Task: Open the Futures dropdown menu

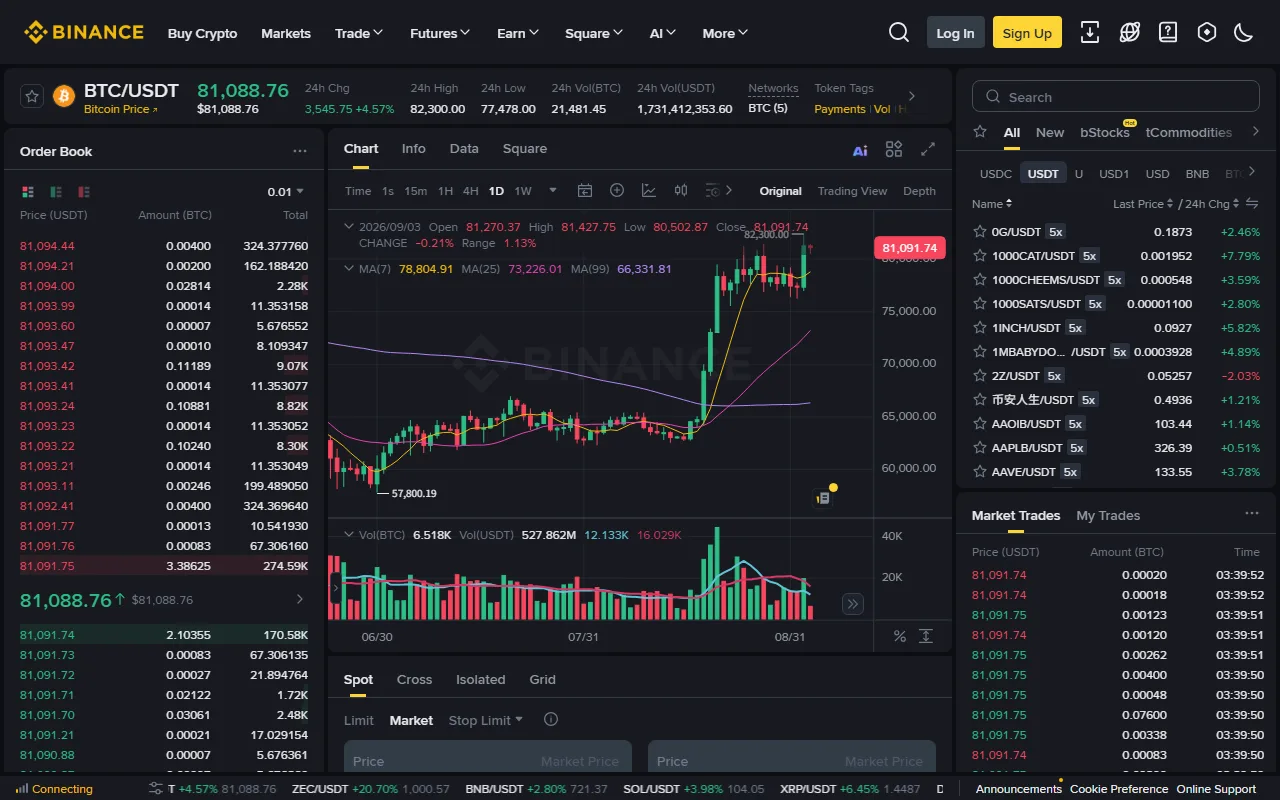Action: coord(440,33)
